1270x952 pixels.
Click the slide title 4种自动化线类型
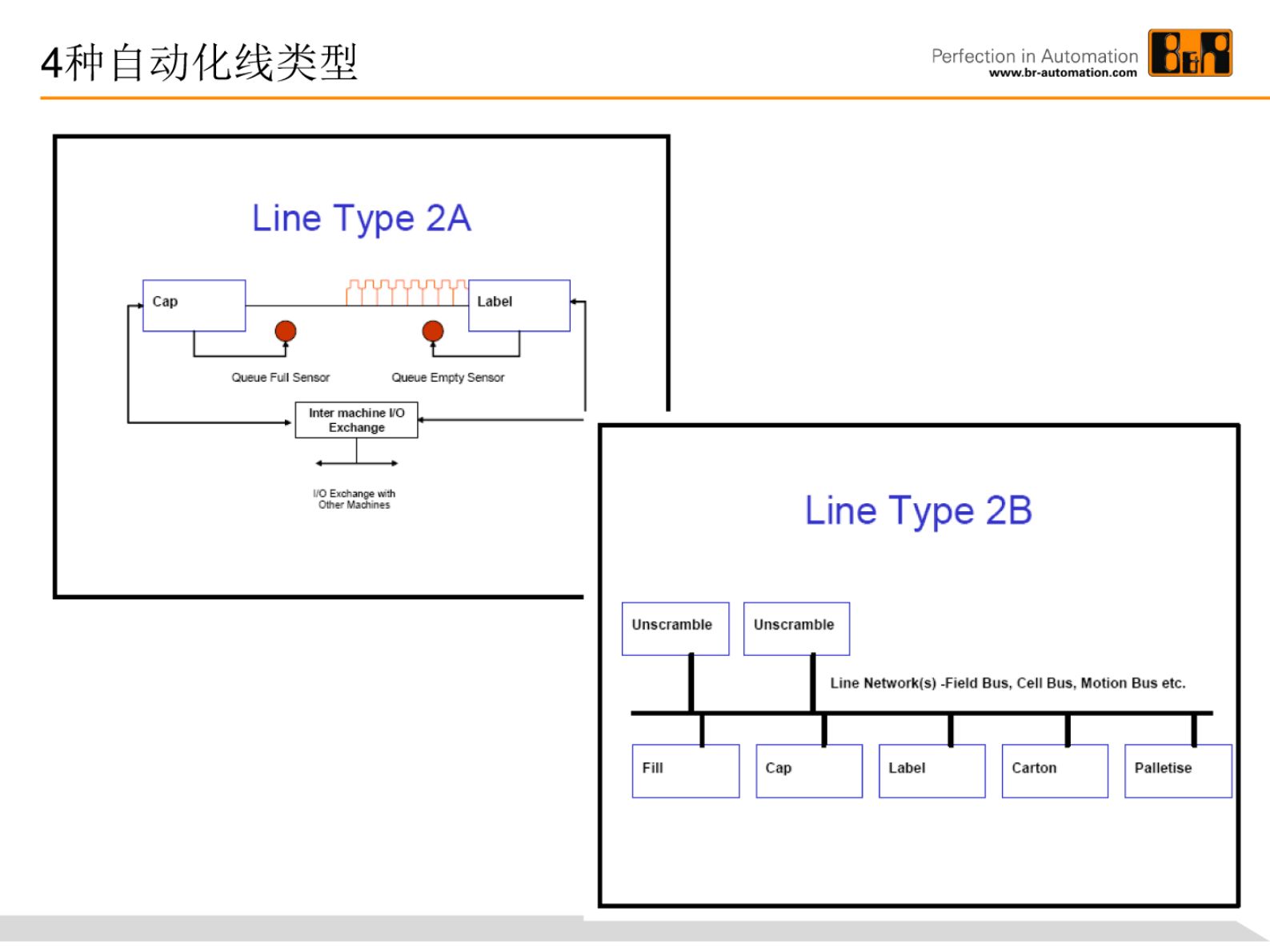[x=199, y=63]
